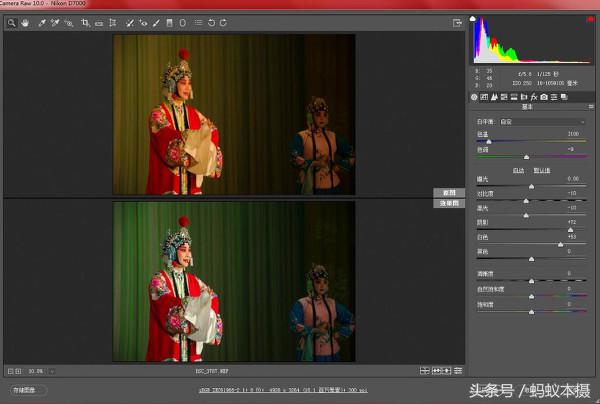
Task: Select the Crop tool
Action: click(85, 23)
